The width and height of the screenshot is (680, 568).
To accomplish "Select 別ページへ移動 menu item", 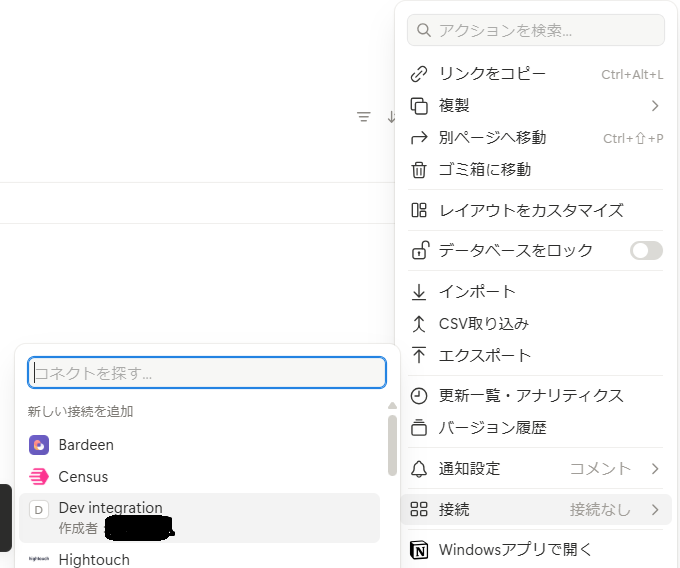I will [492, 138].
